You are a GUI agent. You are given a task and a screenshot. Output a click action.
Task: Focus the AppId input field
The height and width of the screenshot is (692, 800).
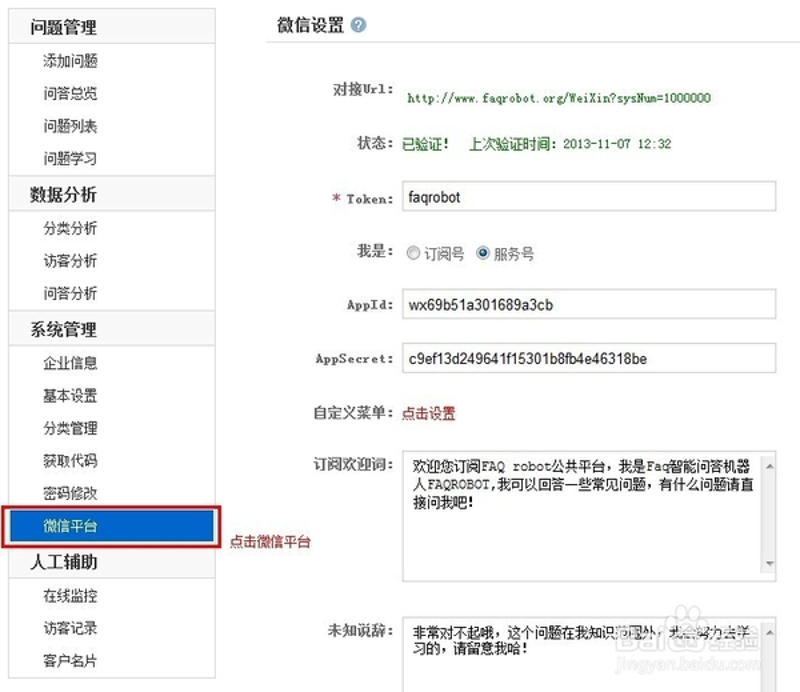click(x=589, y=305)
